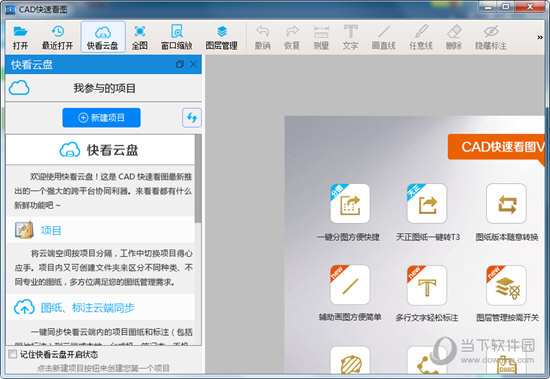The height and width of the screenshot is (379, 550).
Task: Show recently opened files via 最近打开
Action: (x=57, y=37)
